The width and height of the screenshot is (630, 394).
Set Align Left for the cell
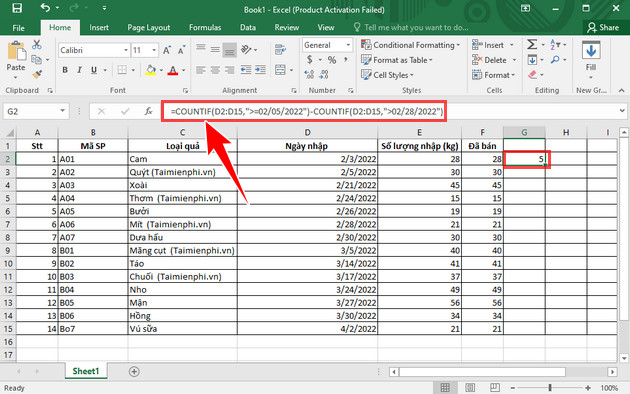click(x=200, y=70)
